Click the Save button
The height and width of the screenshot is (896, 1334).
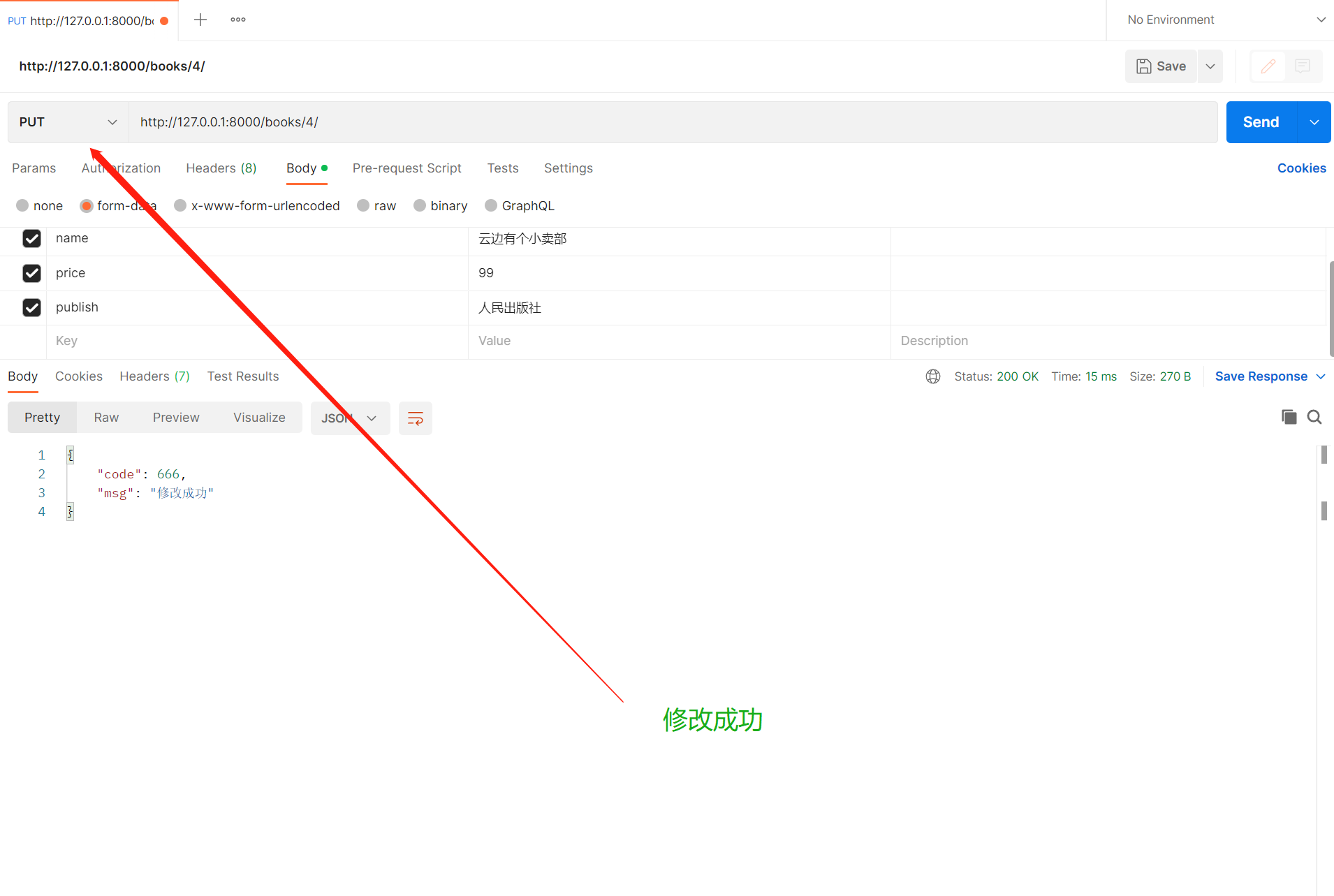tap(1161, 66)
